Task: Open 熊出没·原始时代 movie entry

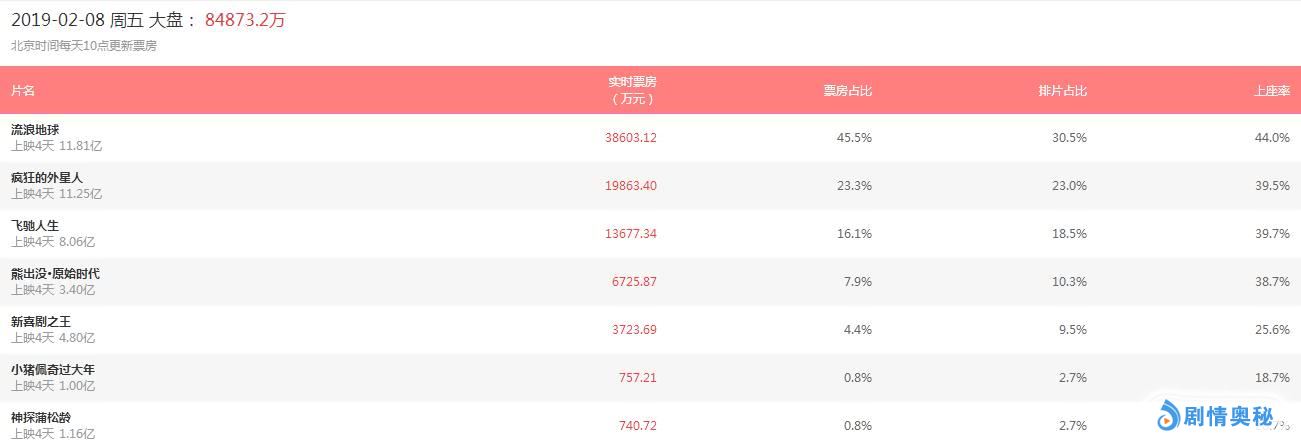Action: tap(55, 274)
